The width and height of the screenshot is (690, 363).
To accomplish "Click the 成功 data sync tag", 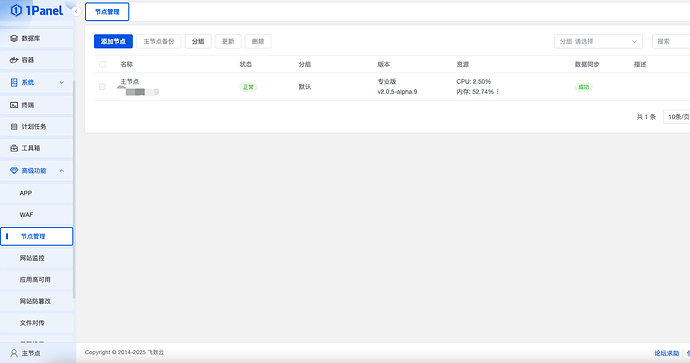I will click(584, 87).
